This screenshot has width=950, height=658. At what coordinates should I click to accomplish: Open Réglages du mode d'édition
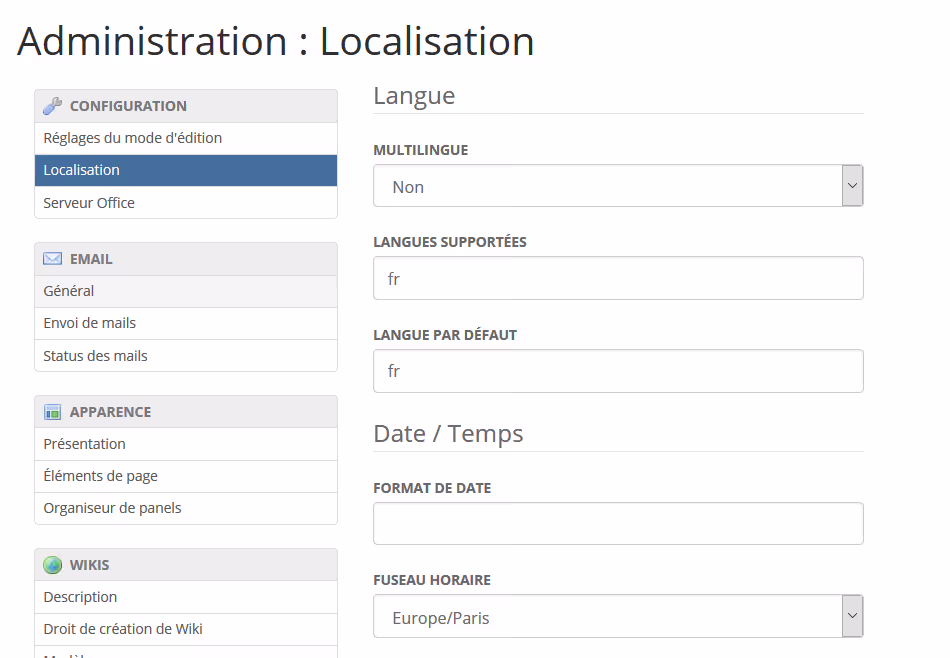[x=132, y=138]
